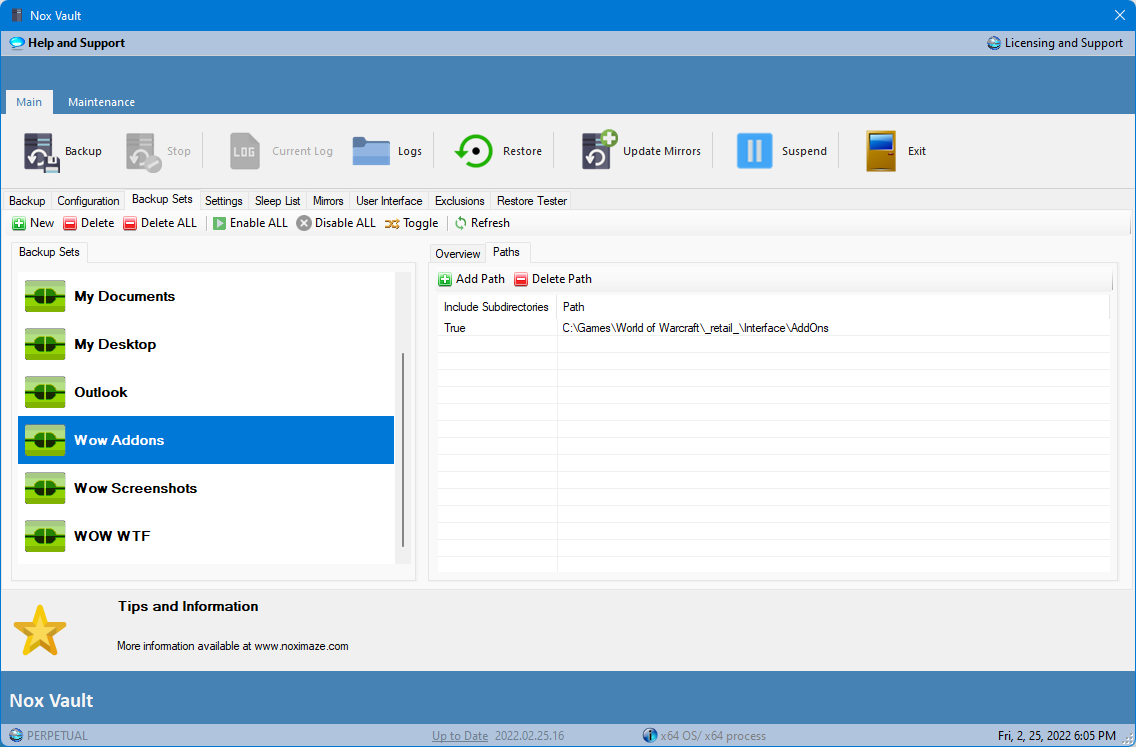This screenshot has height=747, width=1136.
Task: Click the Delete Path label
Action: point(561,279)
